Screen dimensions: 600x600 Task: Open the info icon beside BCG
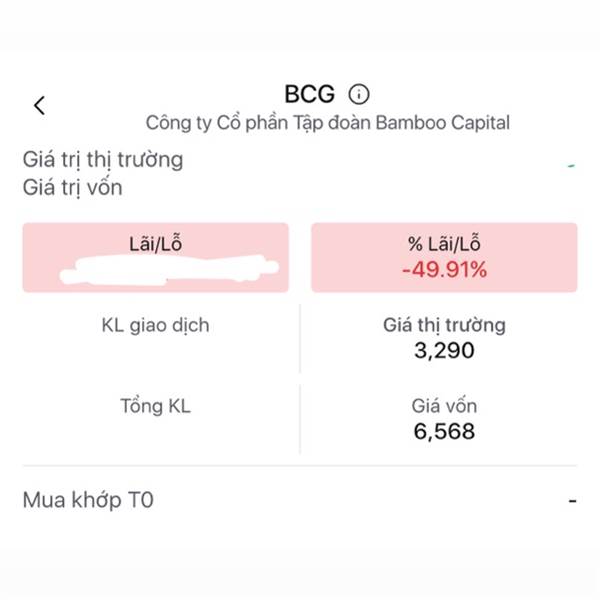[359, 94]
